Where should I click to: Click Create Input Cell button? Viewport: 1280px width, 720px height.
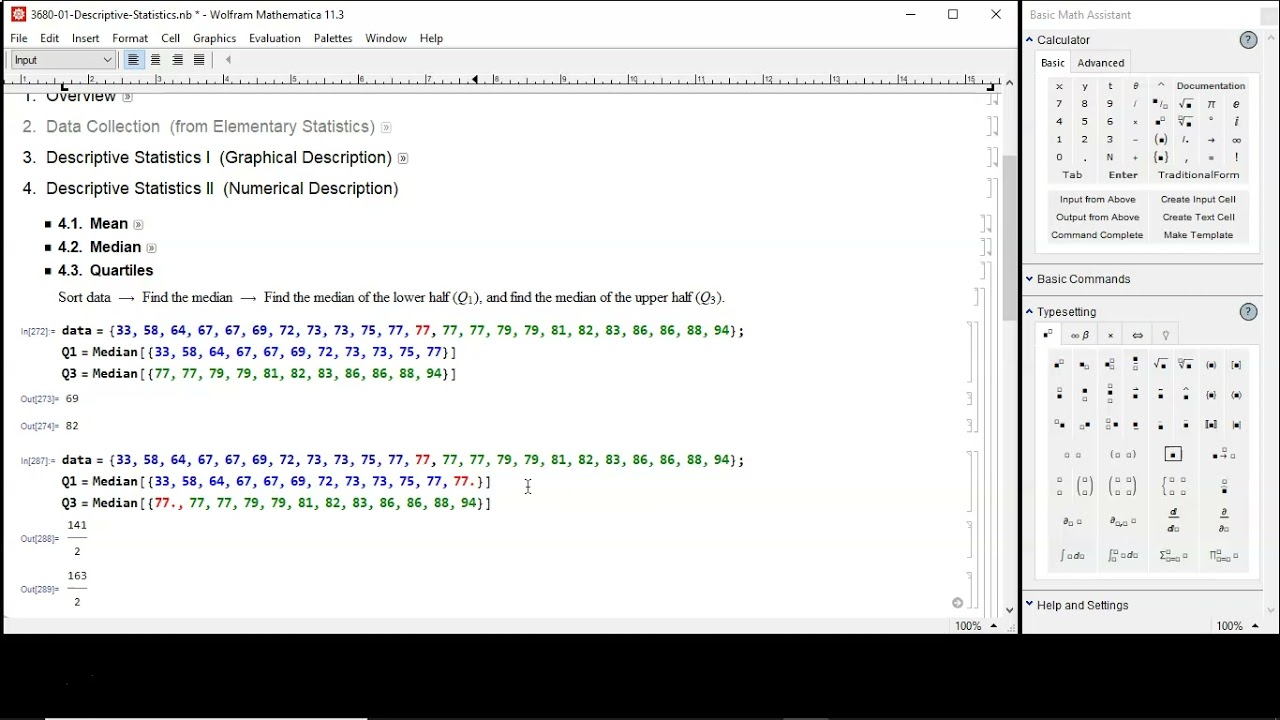click(x=1198, y=199)
